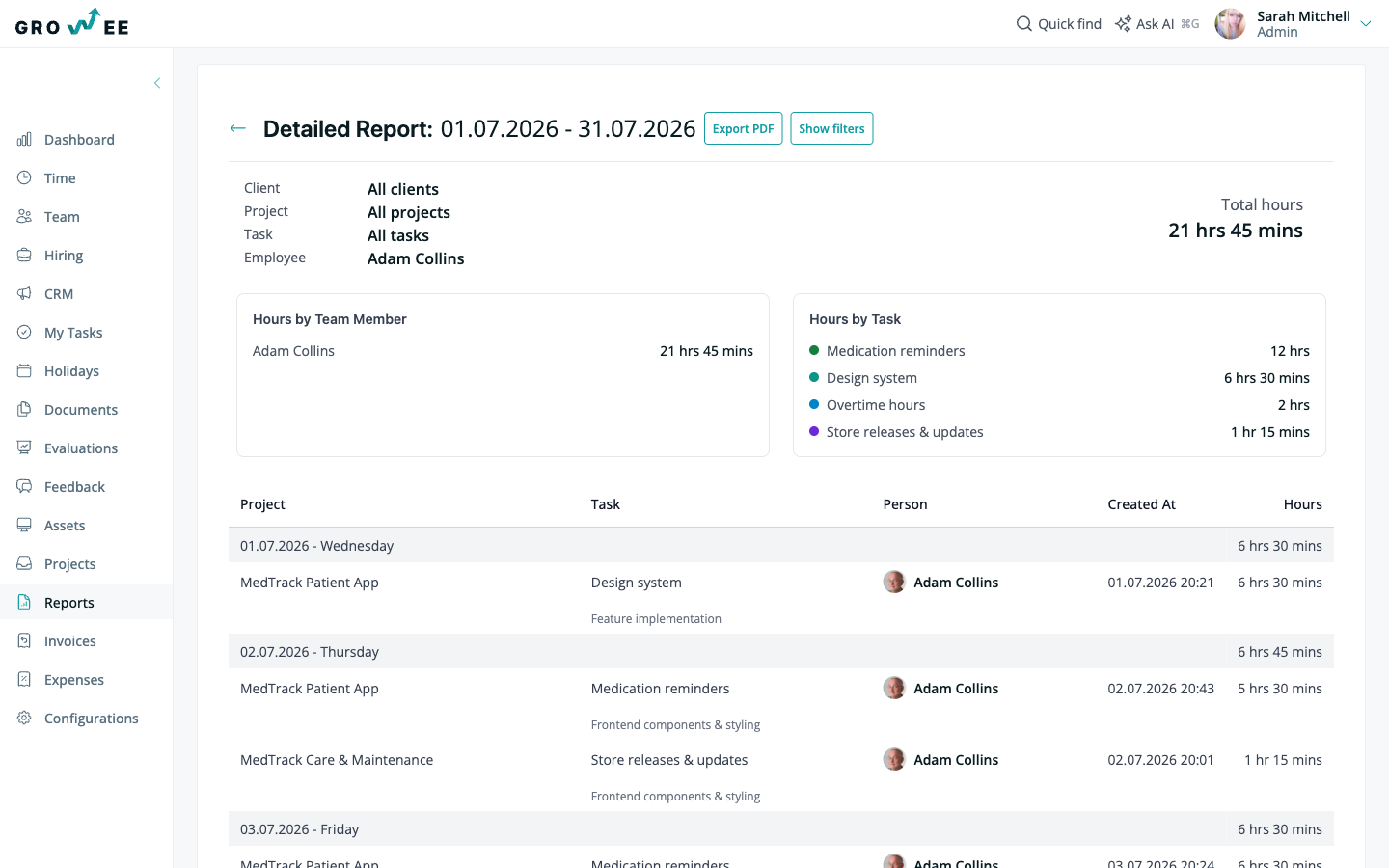This screenshot has height=868, width=1389.
Task: Click the Dashboard bar chart icon
Action: 24,140
